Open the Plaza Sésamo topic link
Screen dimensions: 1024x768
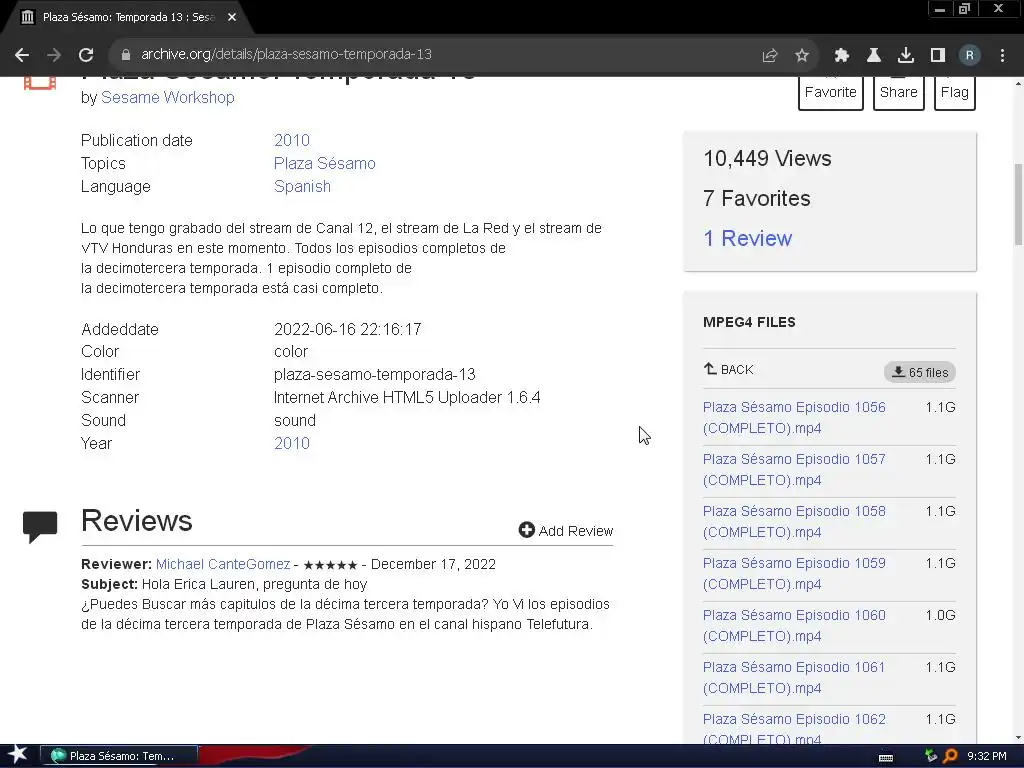coord(325,163)
